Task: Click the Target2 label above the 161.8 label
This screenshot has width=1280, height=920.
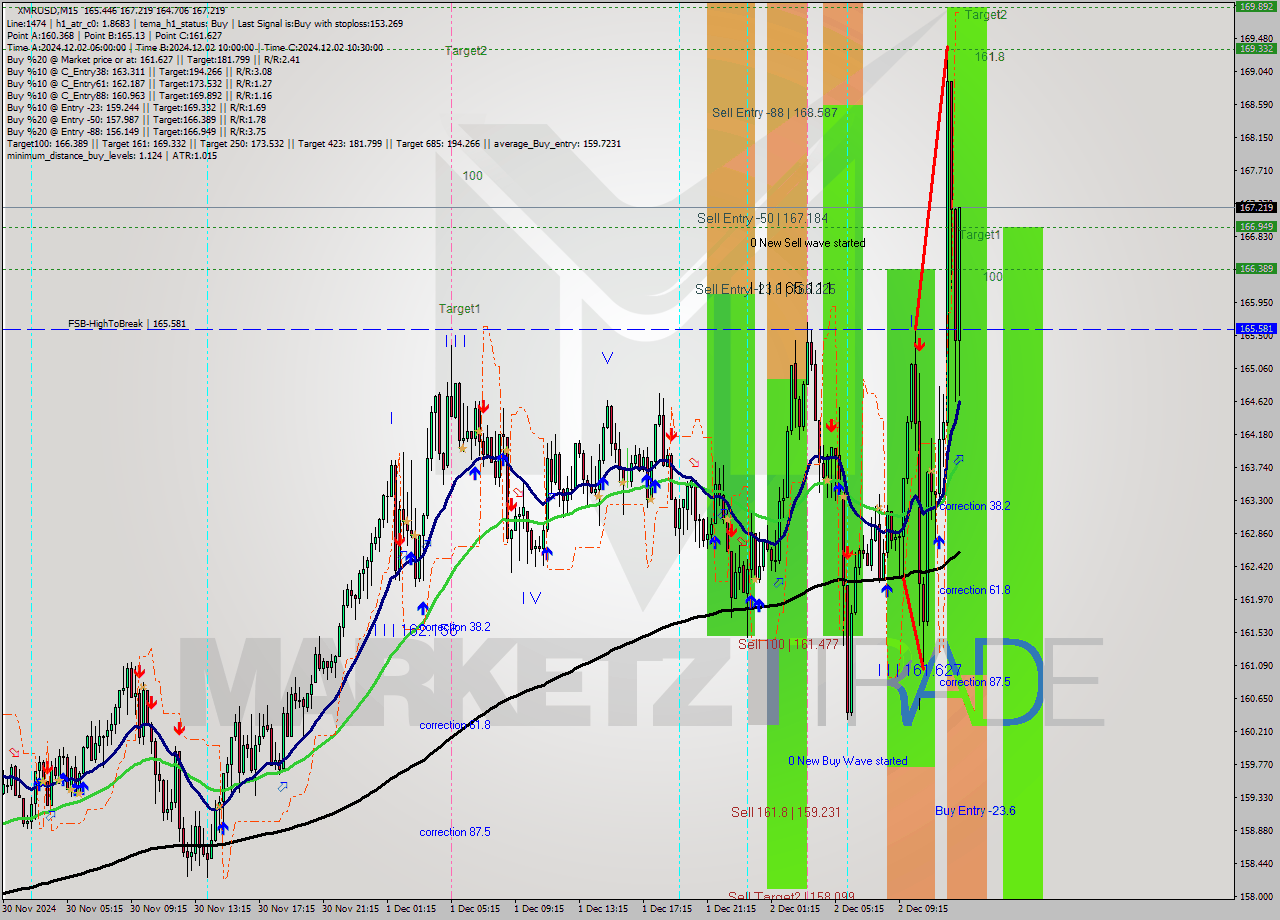Action: click(x=985, y=14)
